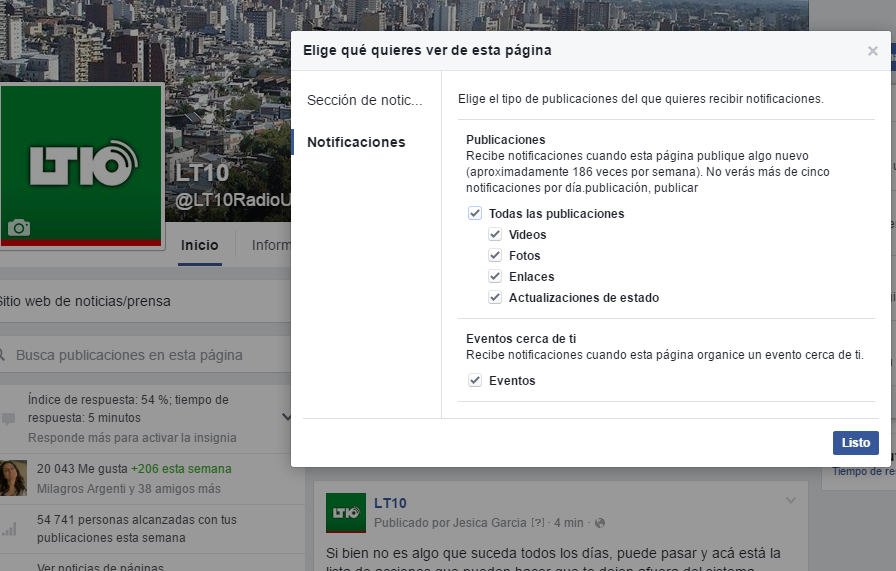Click the reach statistics bar icon
896x571 pixels.
pos(9,529)
